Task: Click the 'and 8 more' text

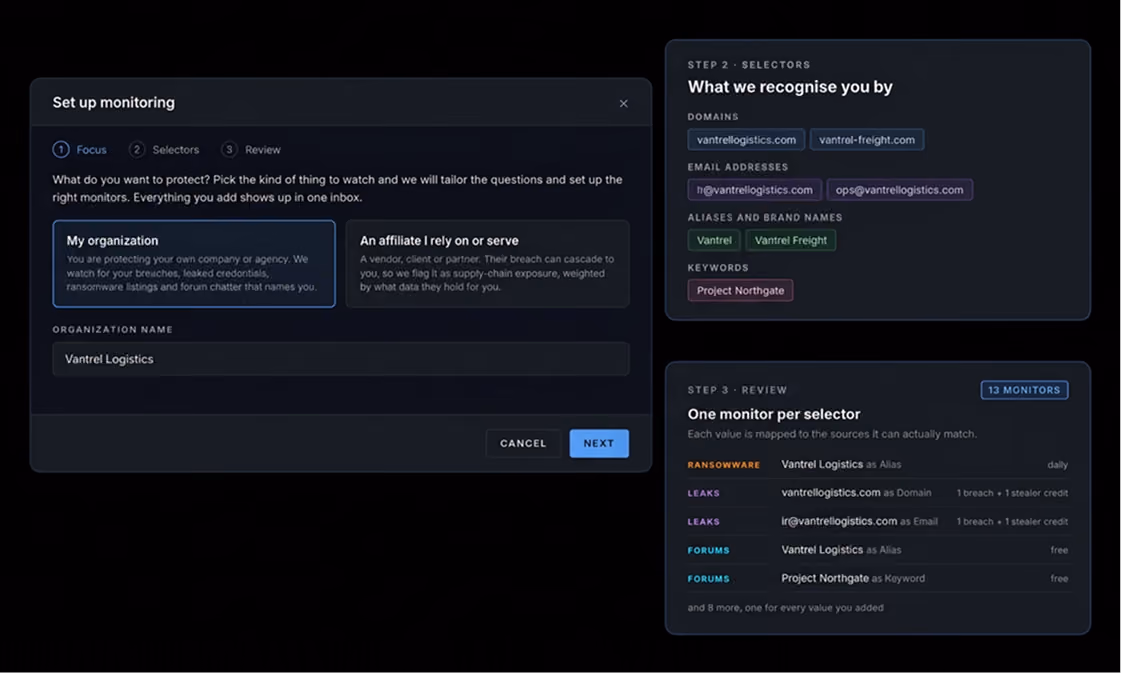Action: pyautogui.click(x=786, y=608)
